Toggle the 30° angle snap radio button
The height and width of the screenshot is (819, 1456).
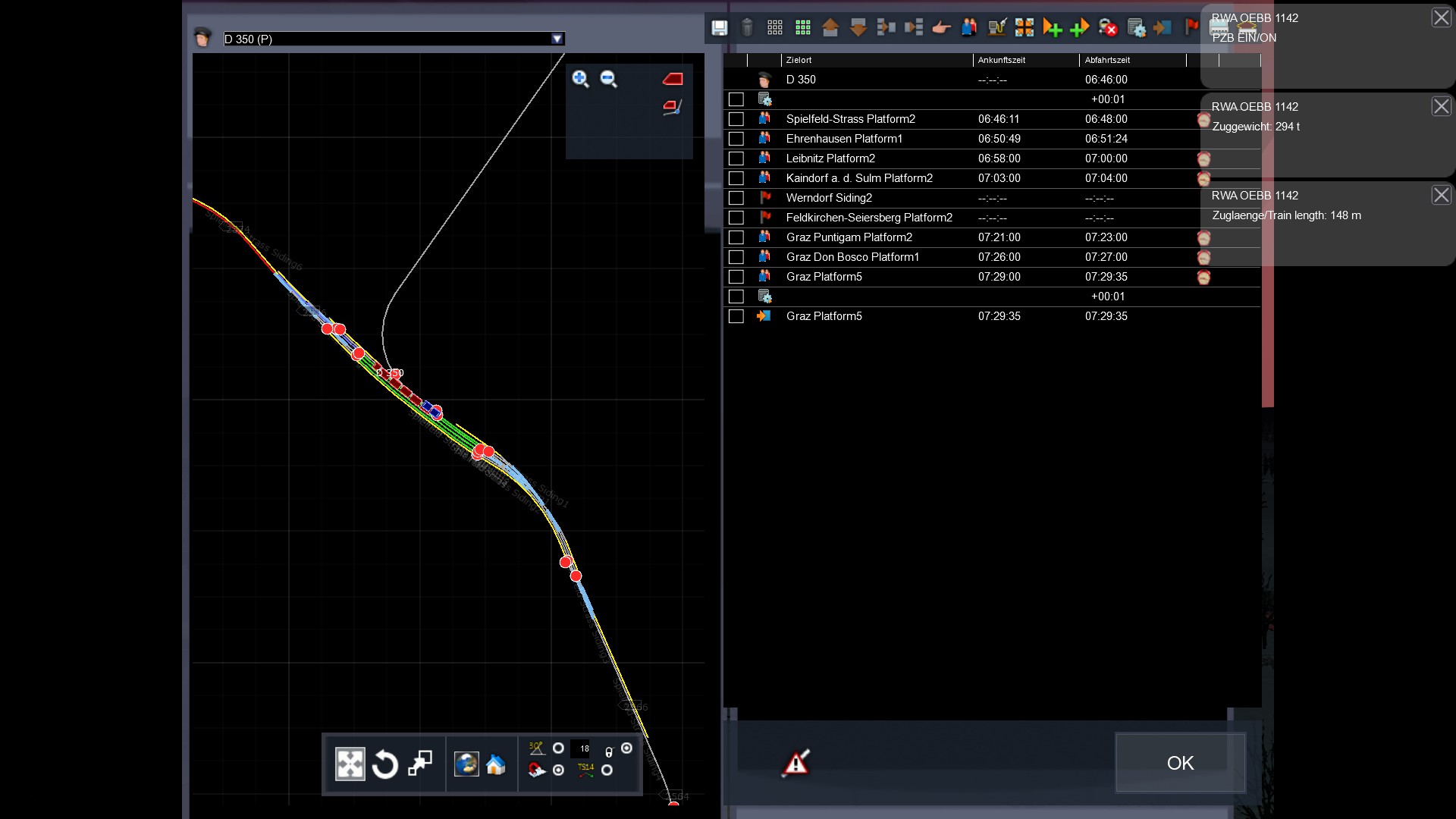click(558, 748)
